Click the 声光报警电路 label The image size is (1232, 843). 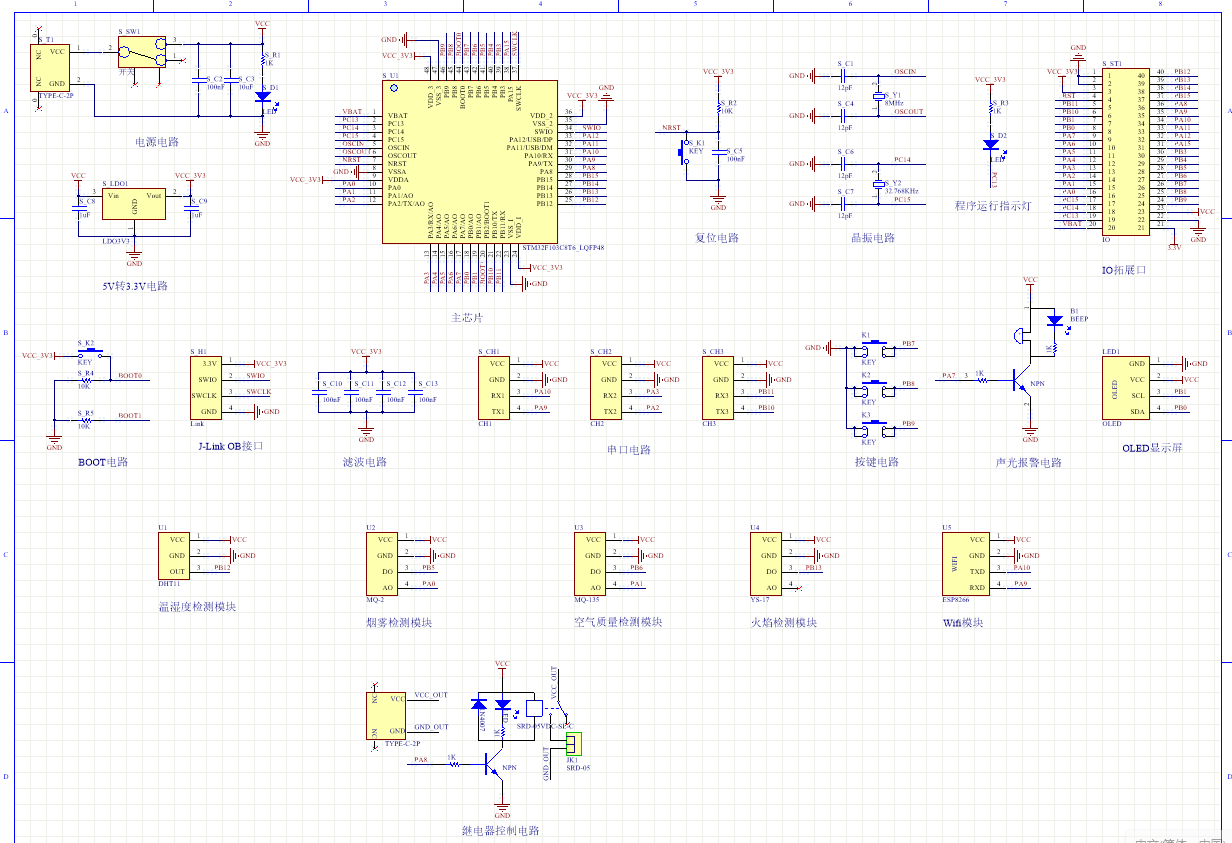point(1029,462)
